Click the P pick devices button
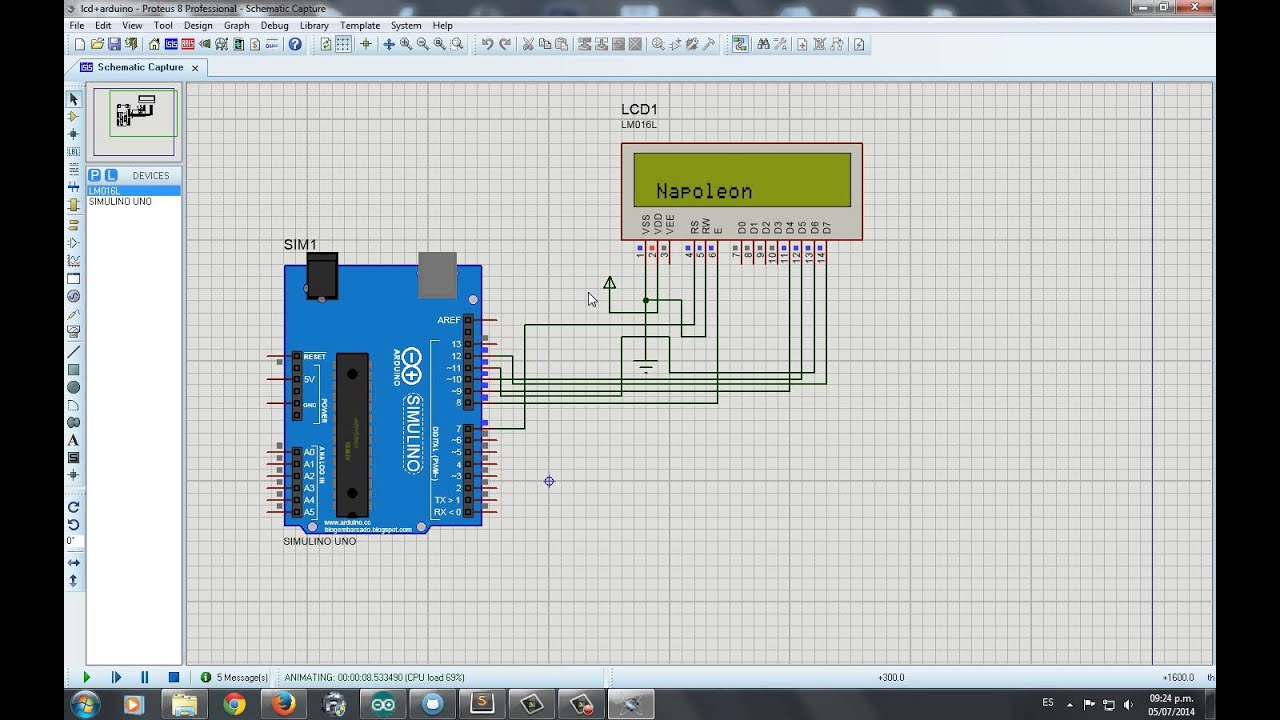Viewport: 1280px width, 720px height. (x=95, y=175)
